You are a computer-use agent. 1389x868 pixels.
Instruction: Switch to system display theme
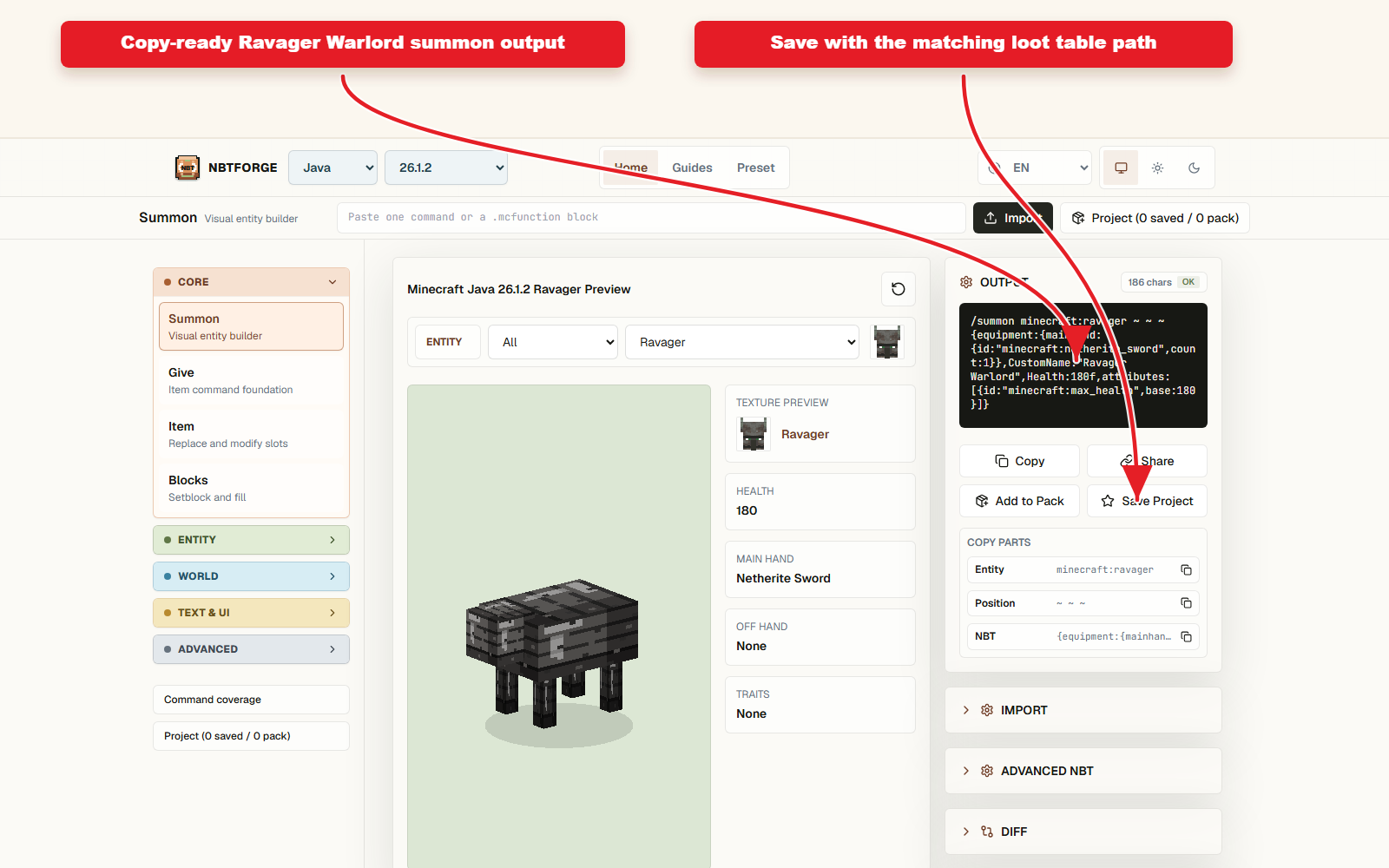(1121, 168)
